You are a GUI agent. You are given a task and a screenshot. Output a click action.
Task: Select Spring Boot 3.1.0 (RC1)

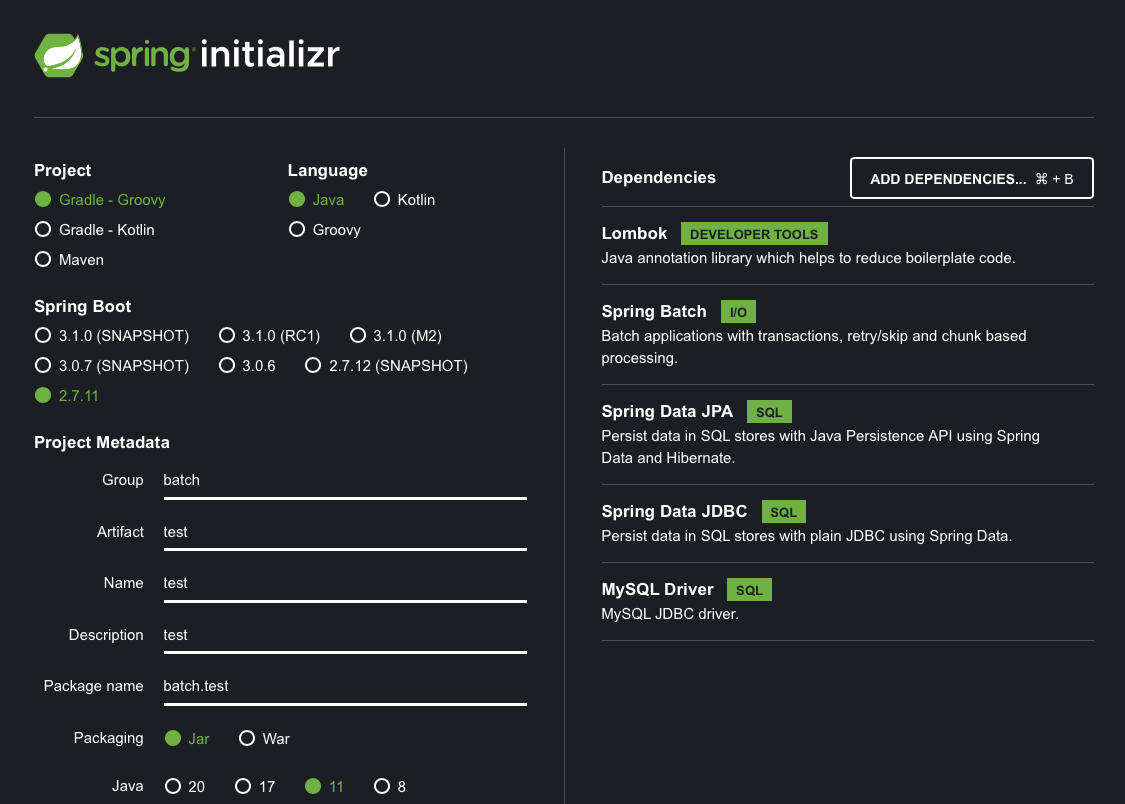click(x=270, y=336)
